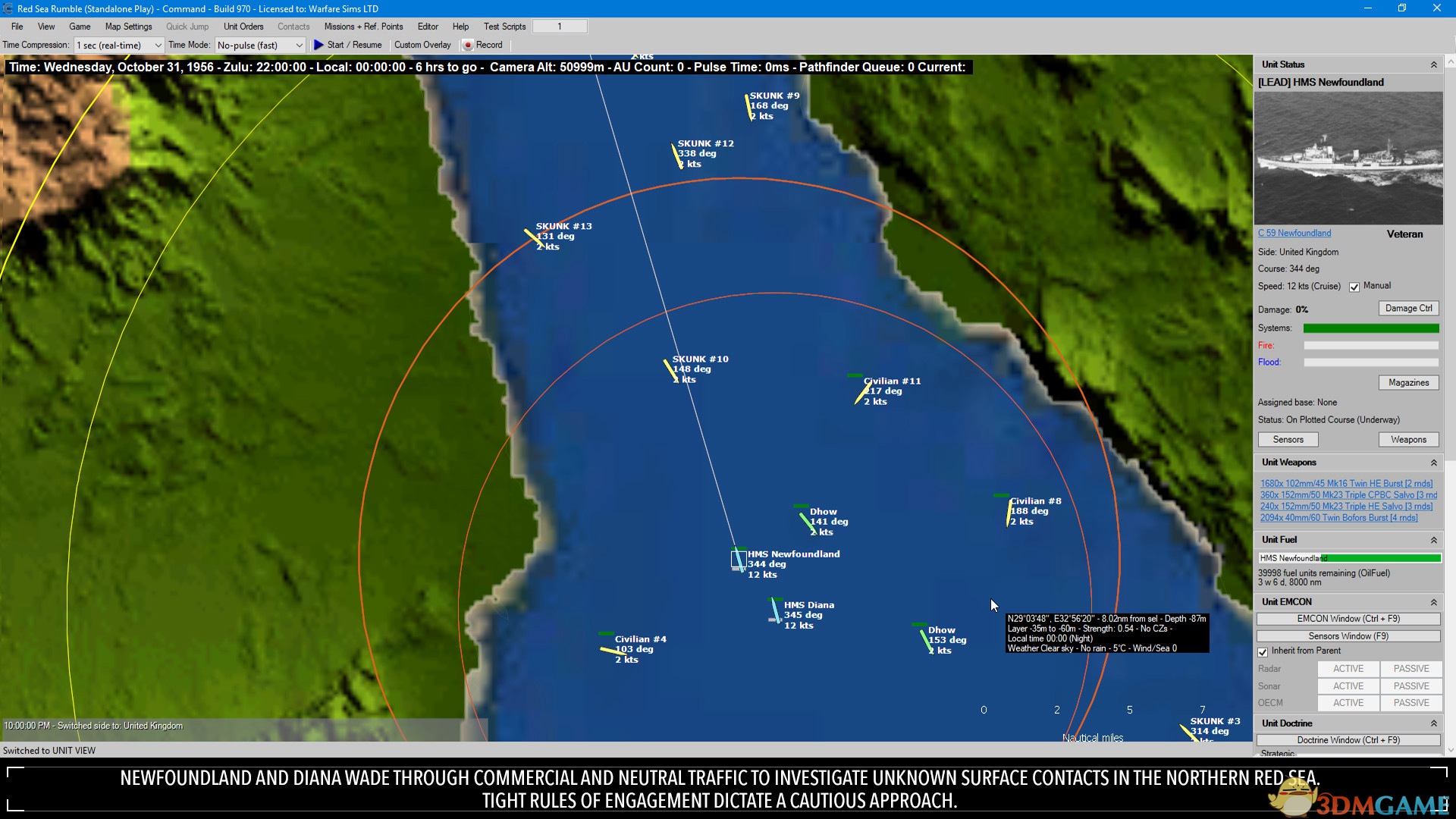This screenshot has height=819, width=1456.
Task: Click the Sensors button for HMS Newfoundland
Action: (x=1288, y=439)
